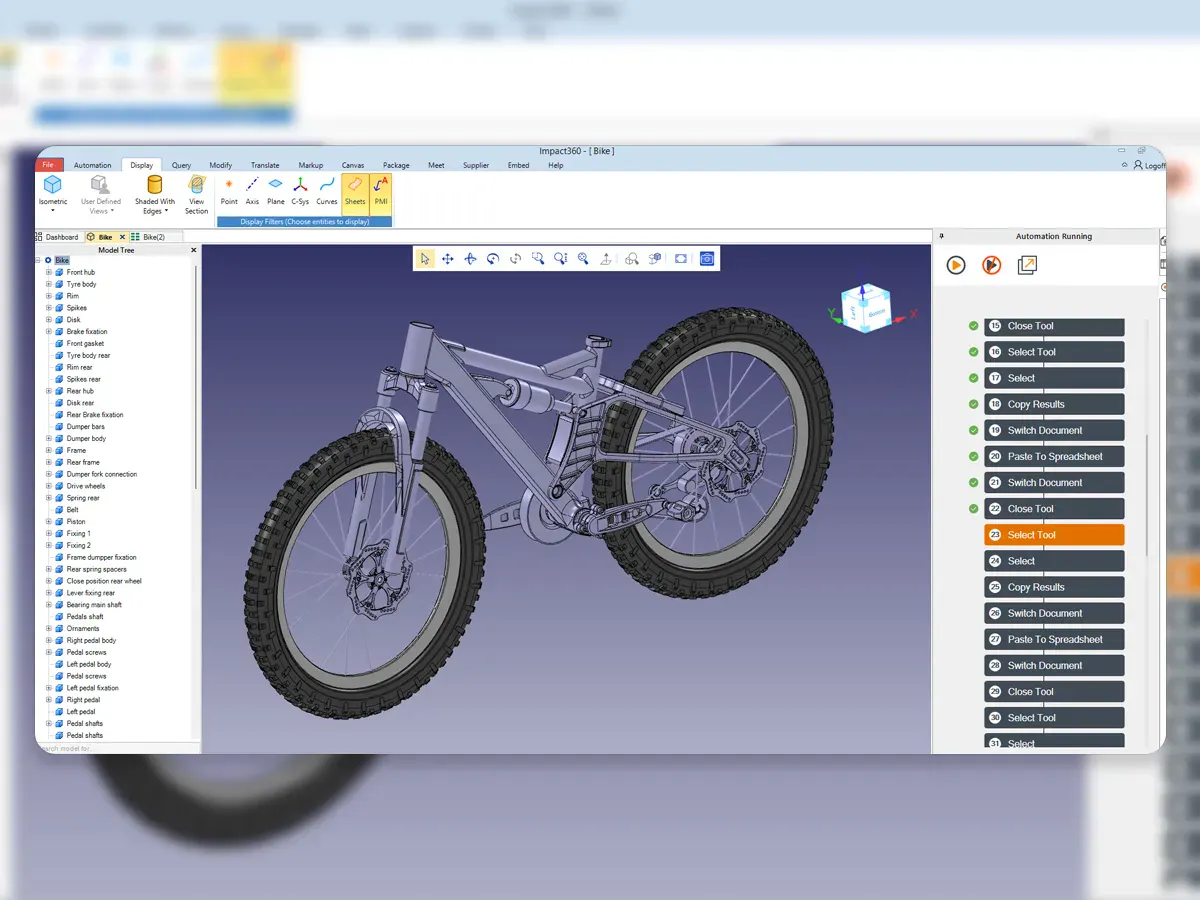The image size is (1200, 900).
Task: Click the blue camera snapshot icon
Action: coord(707,258)
